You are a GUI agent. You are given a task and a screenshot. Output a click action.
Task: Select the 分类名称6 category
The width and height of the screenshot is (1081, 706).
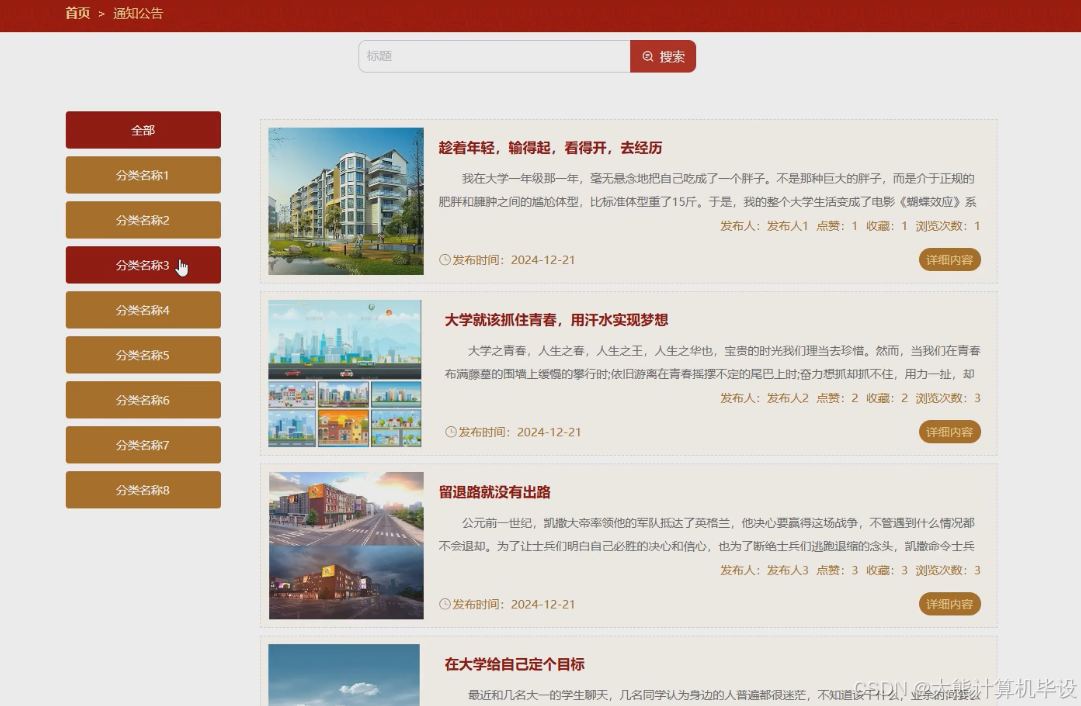point(143,400)
